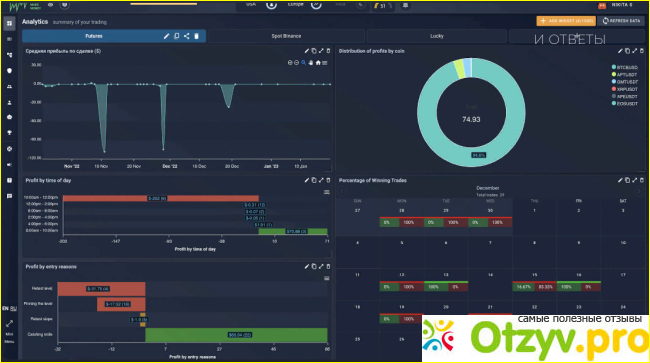This screenshot has width=650, height=363.
Task: Go to previous month in calendar
Action: [x=342, y=191]
